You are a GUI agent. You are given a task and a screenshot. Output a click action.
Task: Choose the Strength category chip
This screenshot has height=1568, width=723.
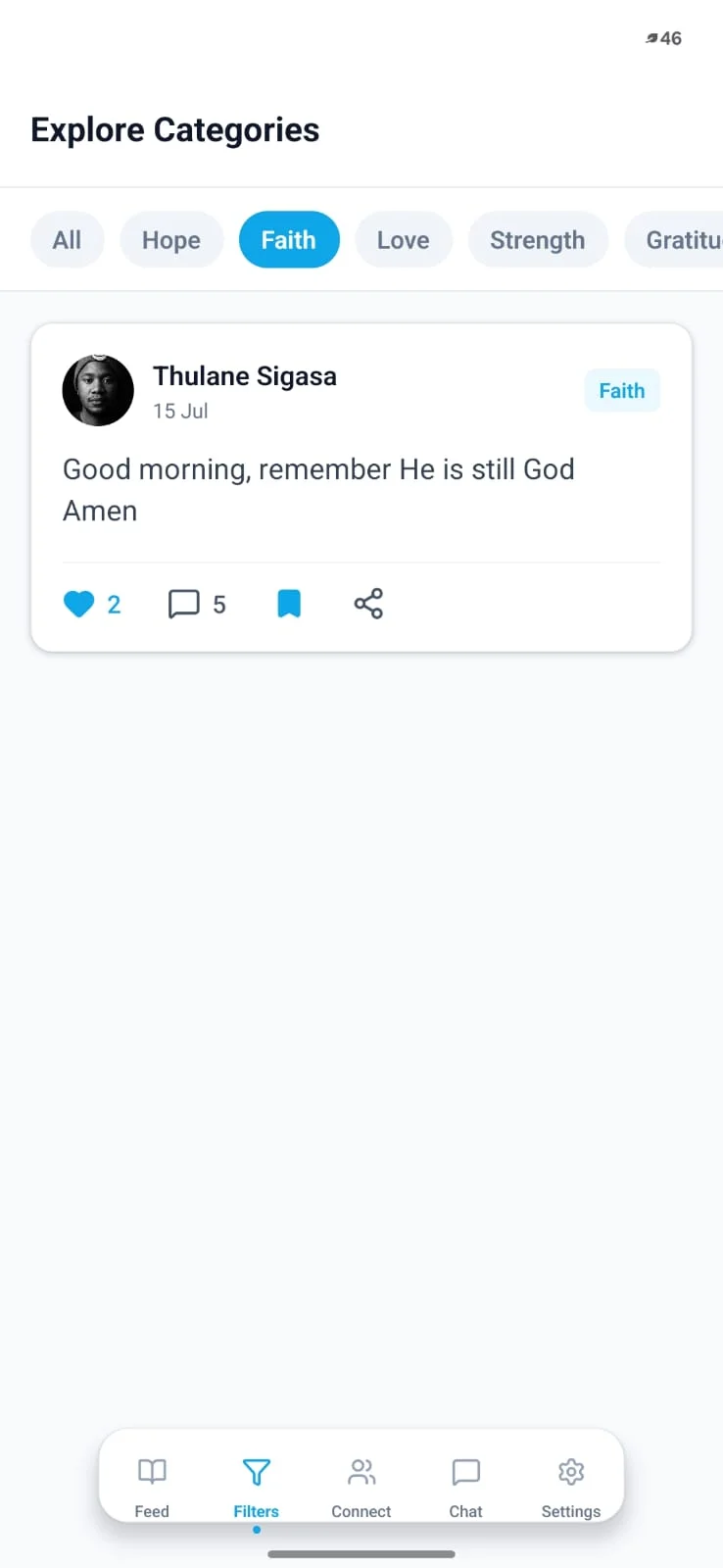[538, 240]
